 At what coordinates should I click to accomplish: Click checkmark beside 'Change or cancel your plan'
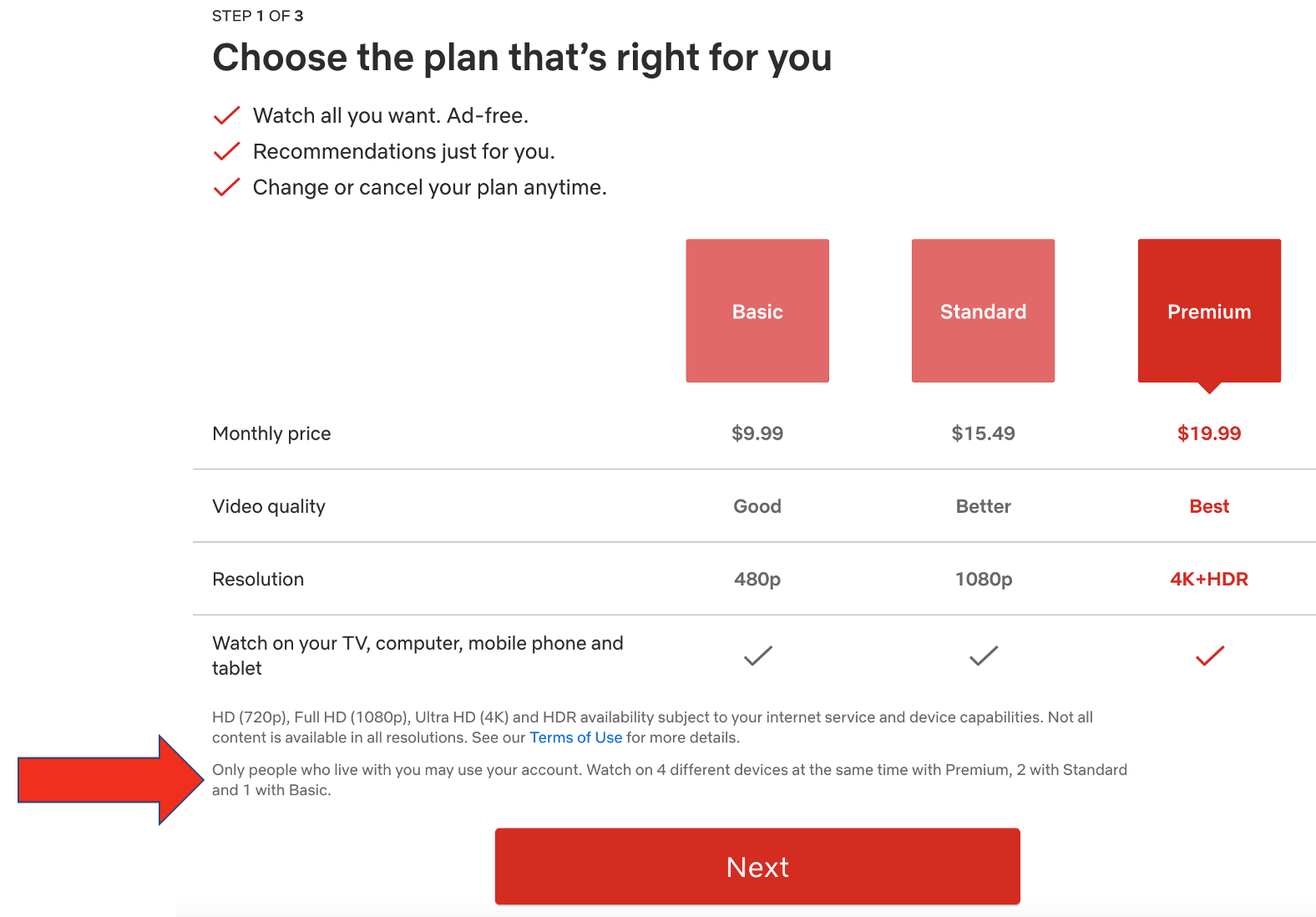[227, 187]
